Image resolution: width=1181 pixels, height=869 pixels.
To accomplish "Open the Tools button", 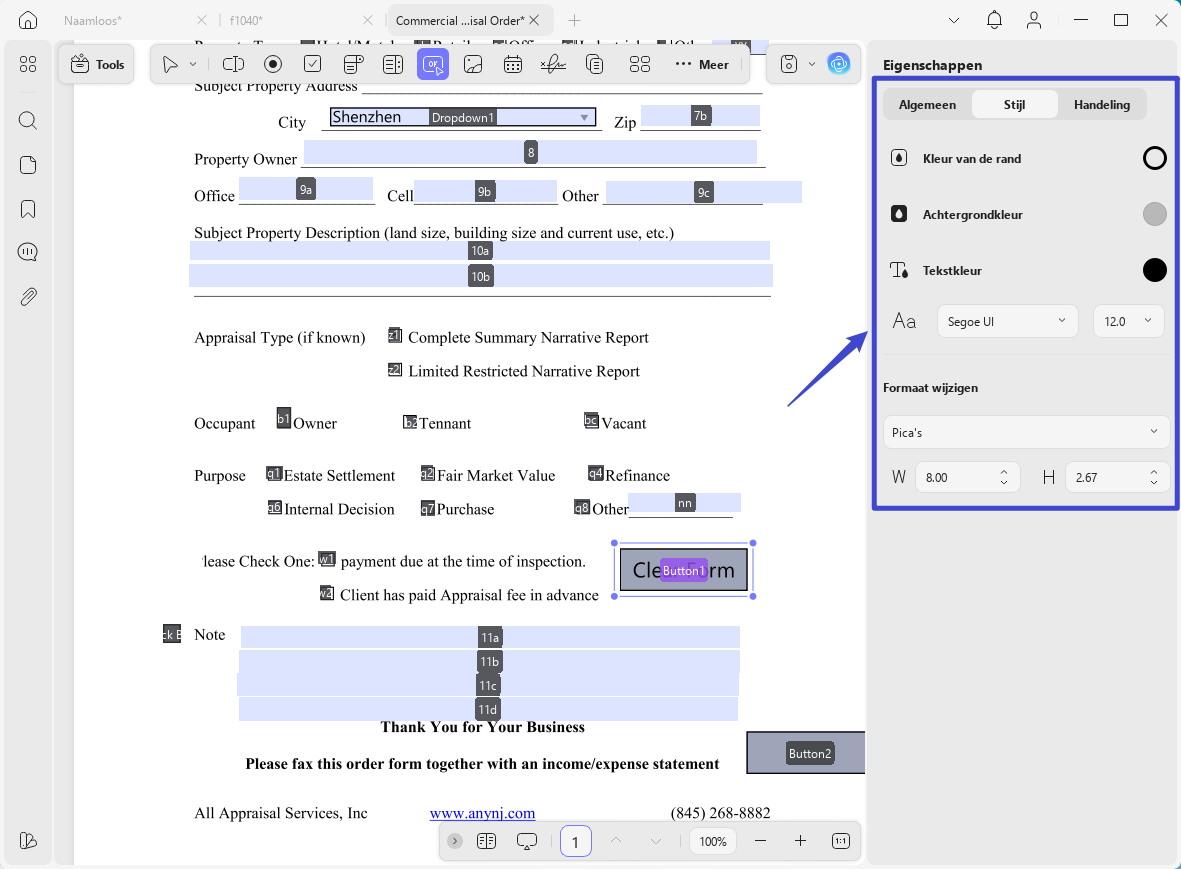I will point(97,65).
